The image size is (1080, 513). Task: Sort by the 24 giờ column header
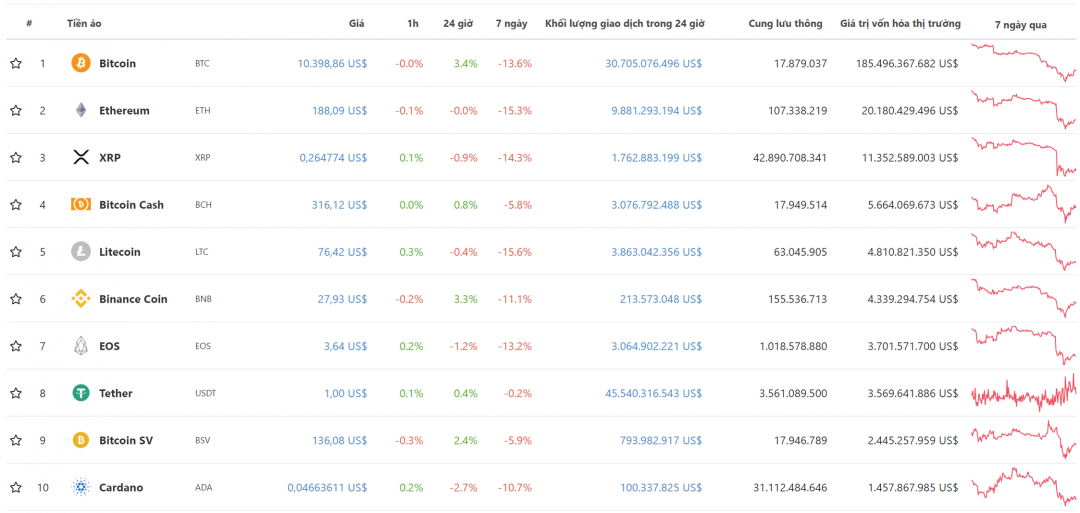(x=458, y=23)
